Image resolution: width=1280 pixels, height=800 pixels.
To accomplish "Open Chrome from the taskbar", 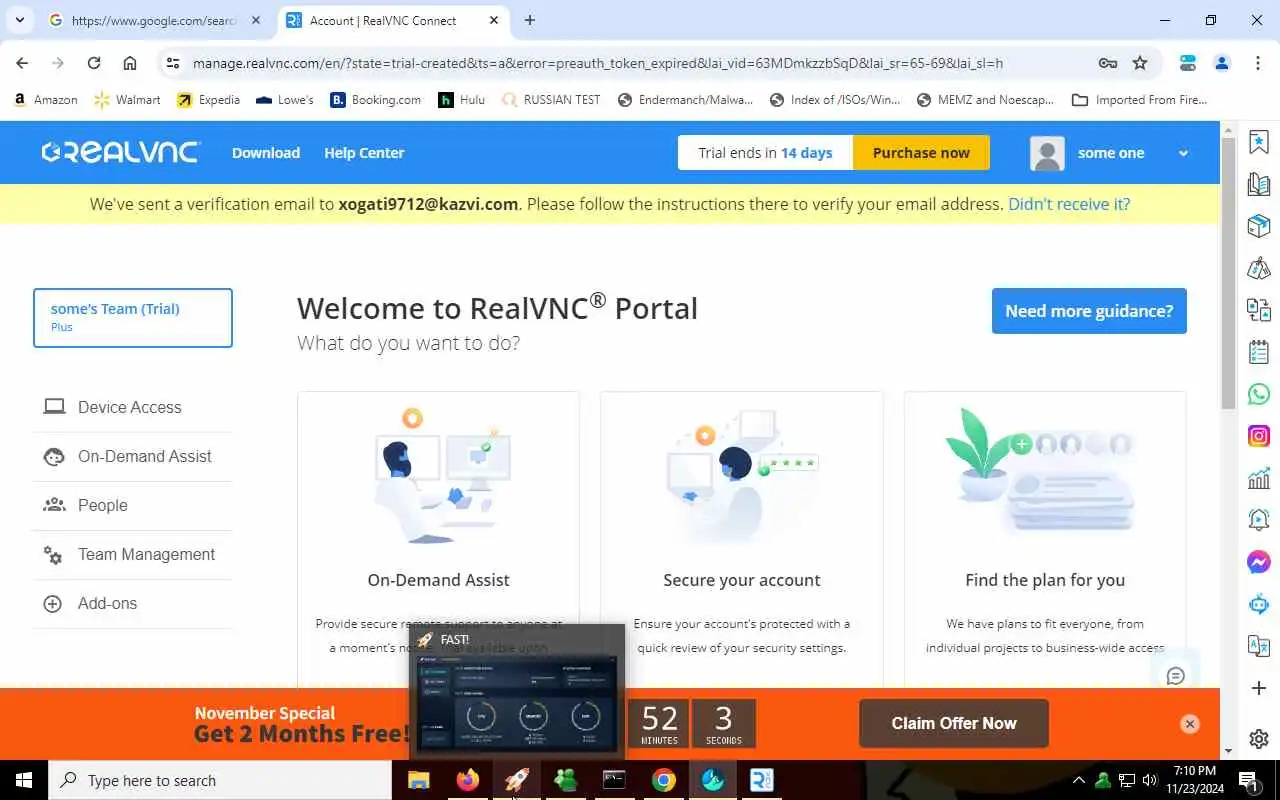I will [x=664, y=780].
